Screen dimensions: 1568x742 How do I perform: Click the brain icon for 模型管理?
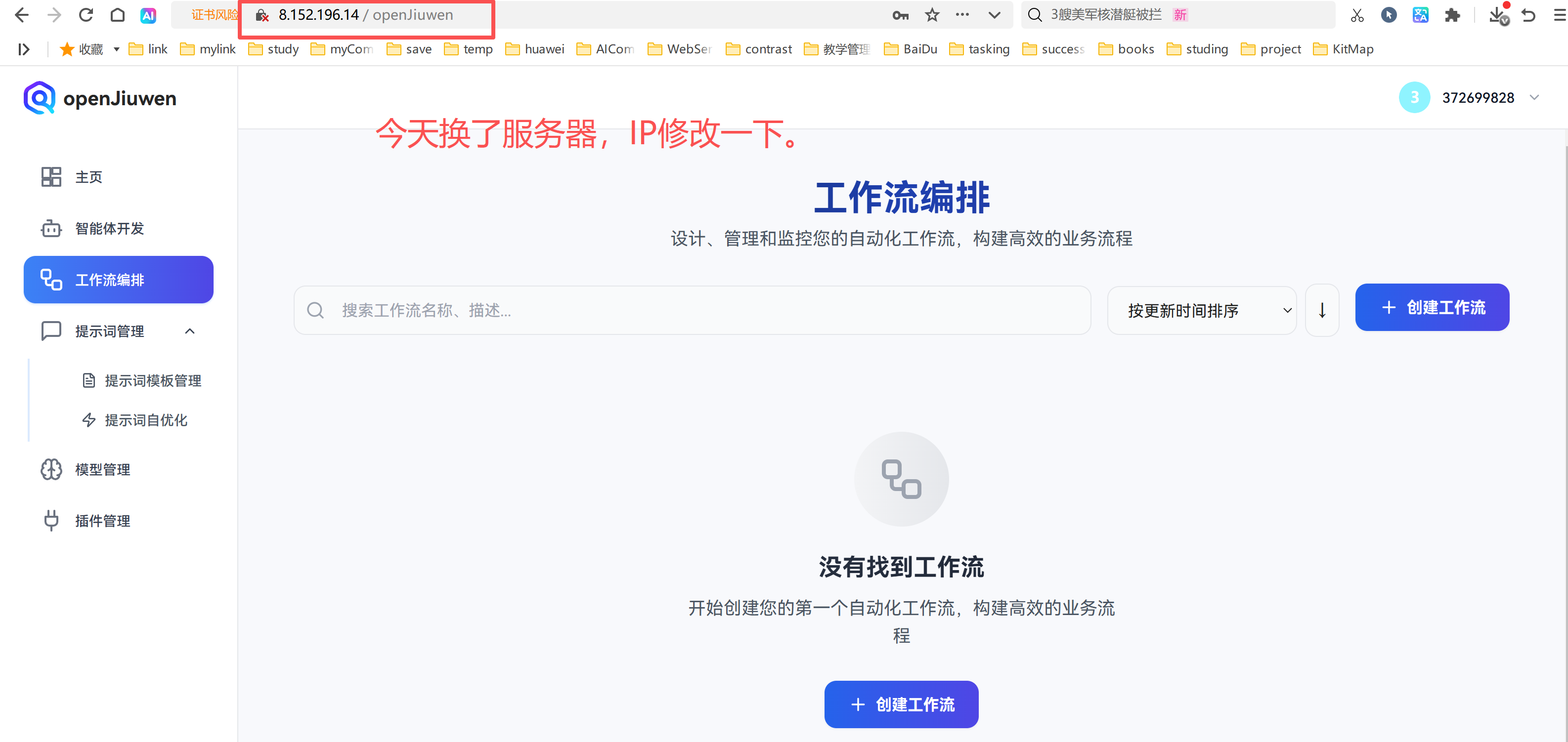coord(51,469)
